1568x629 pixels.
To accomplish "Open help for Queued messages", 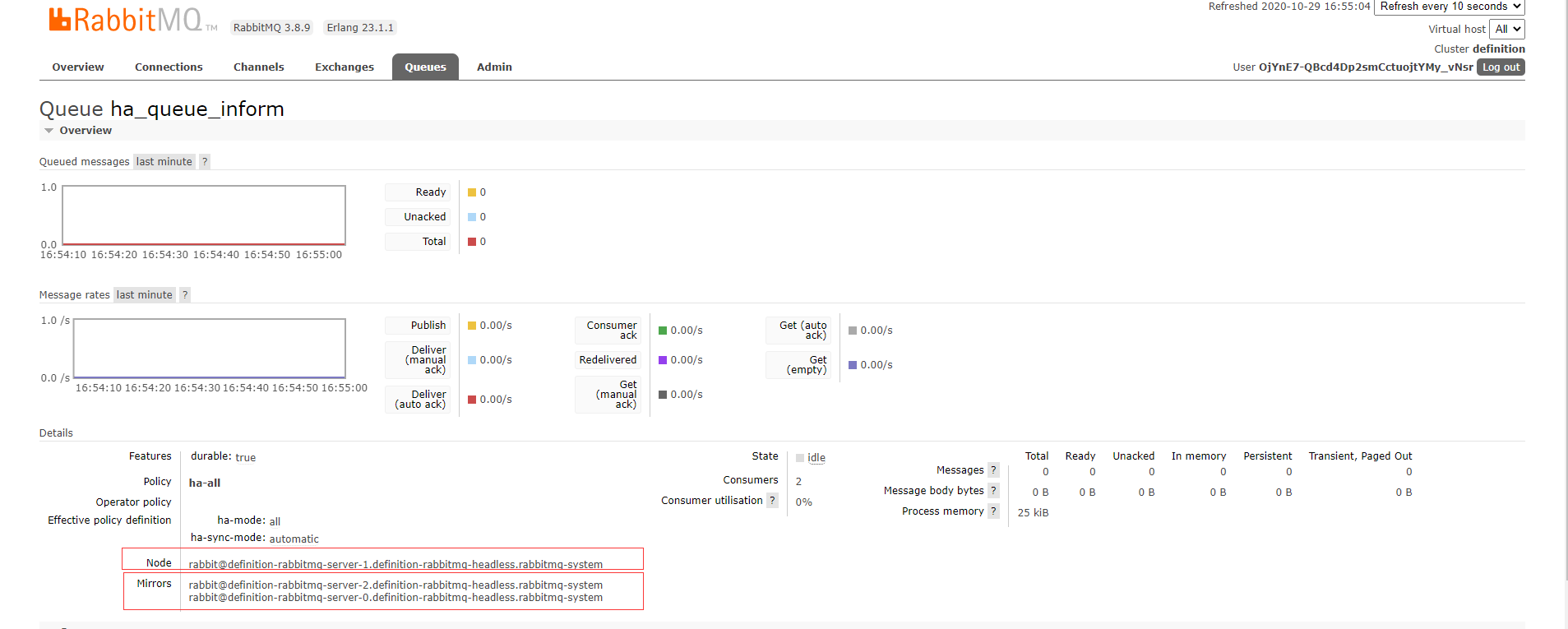I will click(x=205, y=162).
